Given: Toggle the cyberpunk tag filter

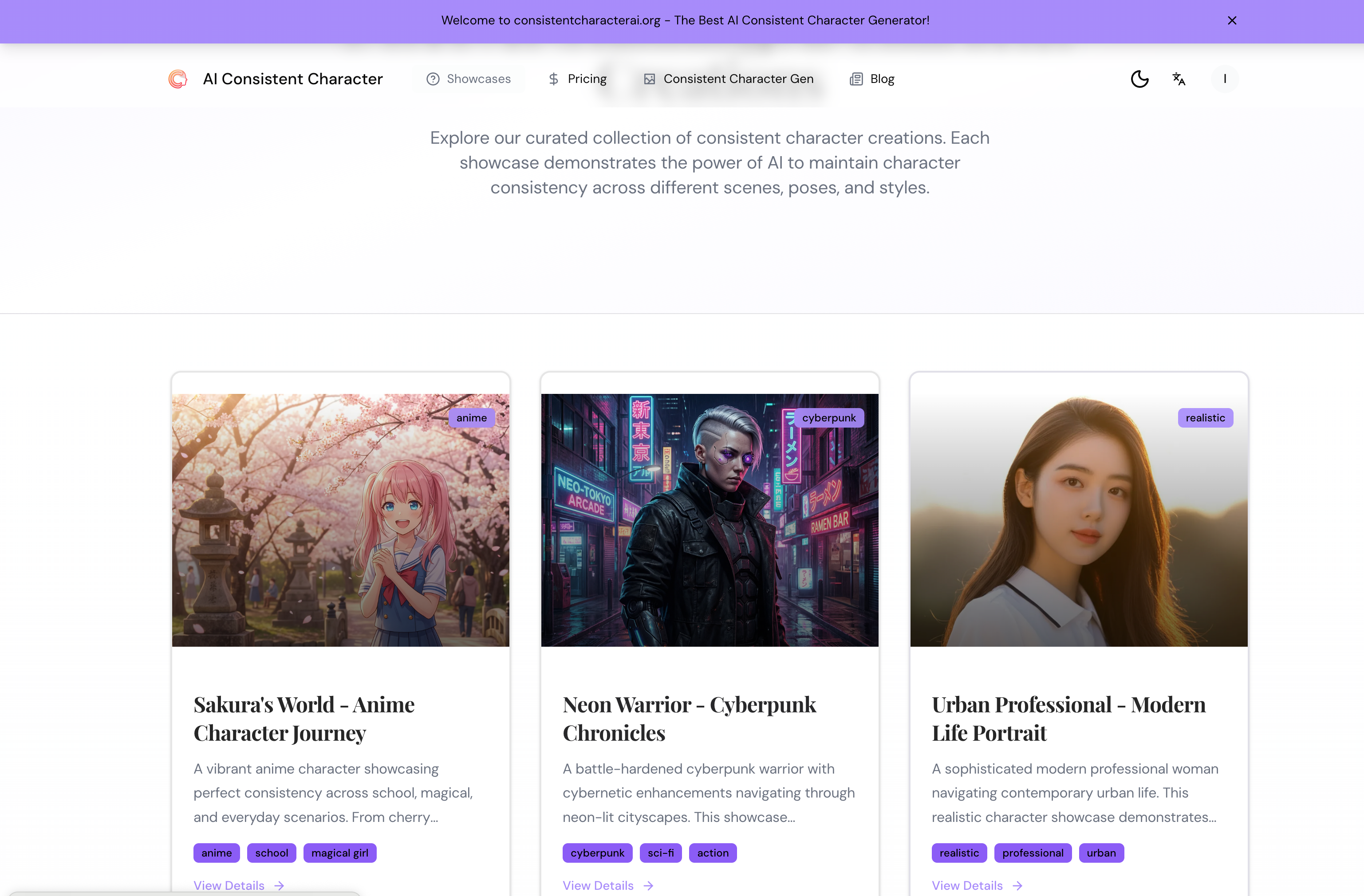Looking at the screenshot, I should tap(597, 853).
